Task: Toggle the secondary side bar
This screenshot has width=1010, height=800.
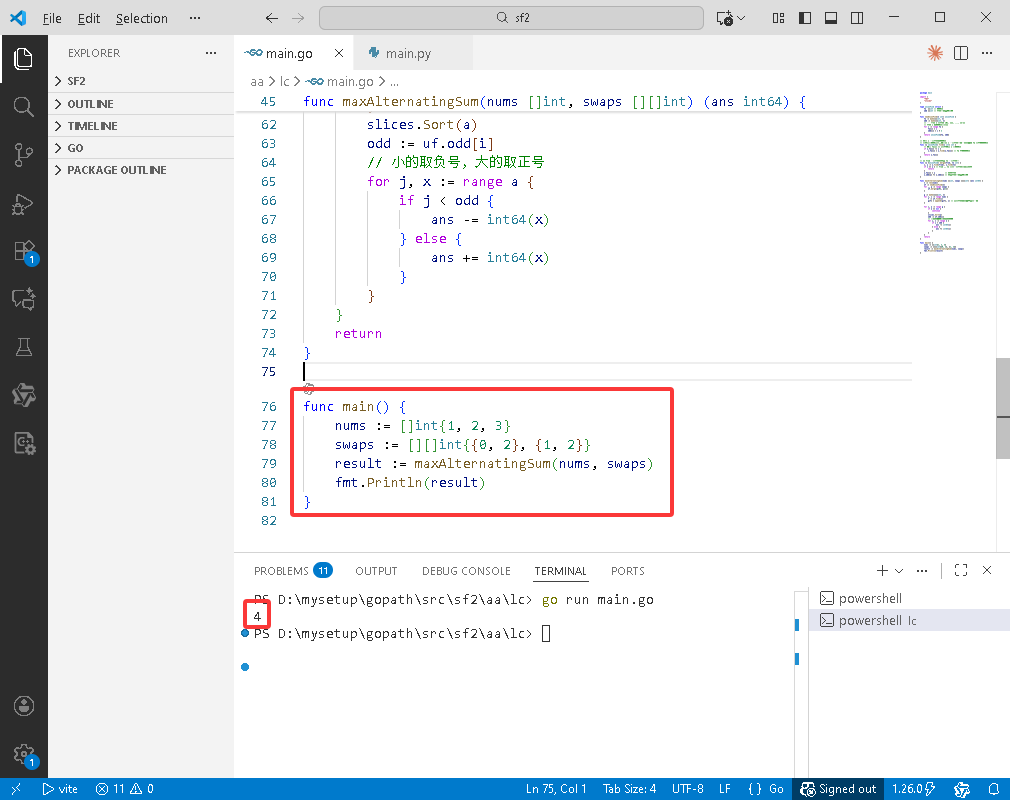Action: pyautogui.click(x=857, y=18)
